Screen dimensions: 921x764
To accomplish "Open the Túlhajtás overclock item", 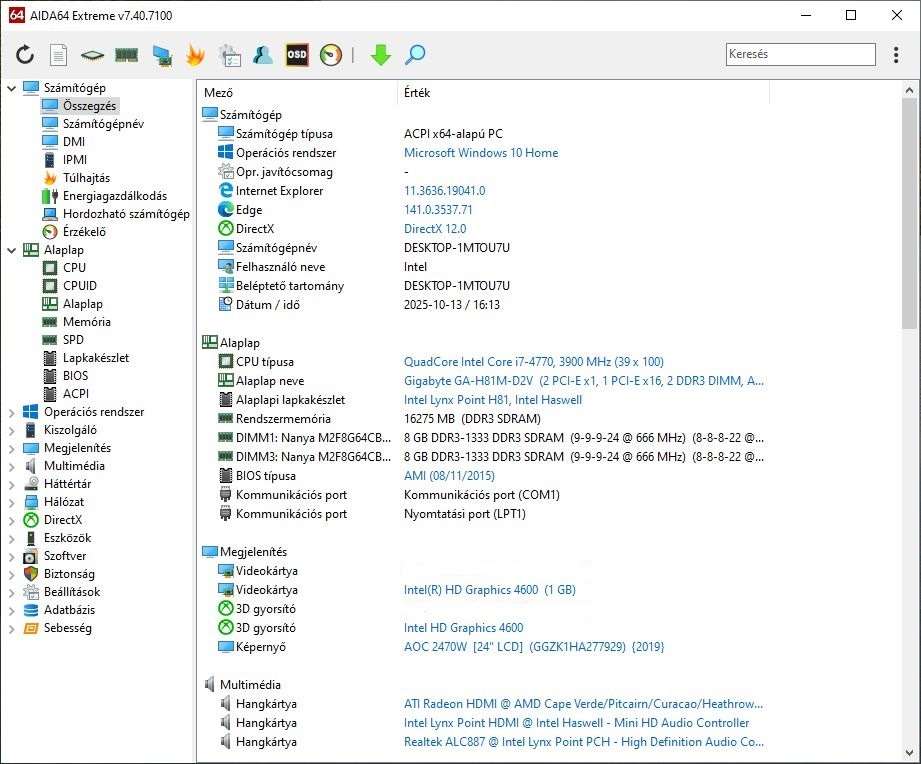I will (86, 178).
